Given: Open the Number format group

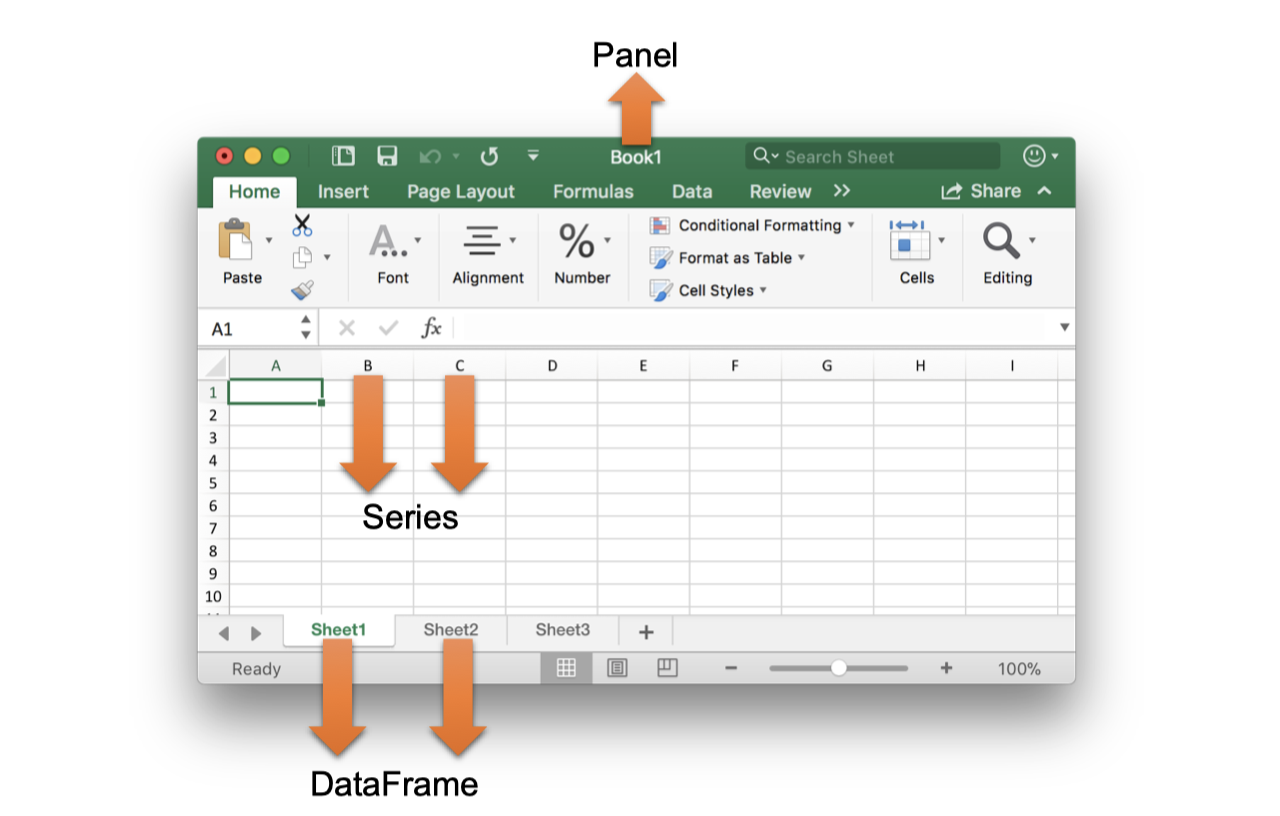Looking at the screenshot, I should coord(582,255).
